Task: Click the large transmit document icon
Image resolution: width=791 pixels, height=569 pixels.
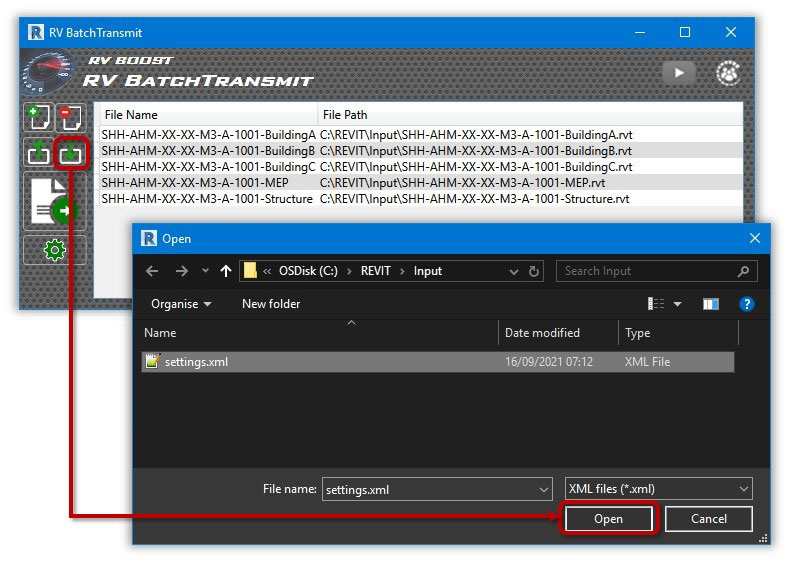Action: coord(54,201)
